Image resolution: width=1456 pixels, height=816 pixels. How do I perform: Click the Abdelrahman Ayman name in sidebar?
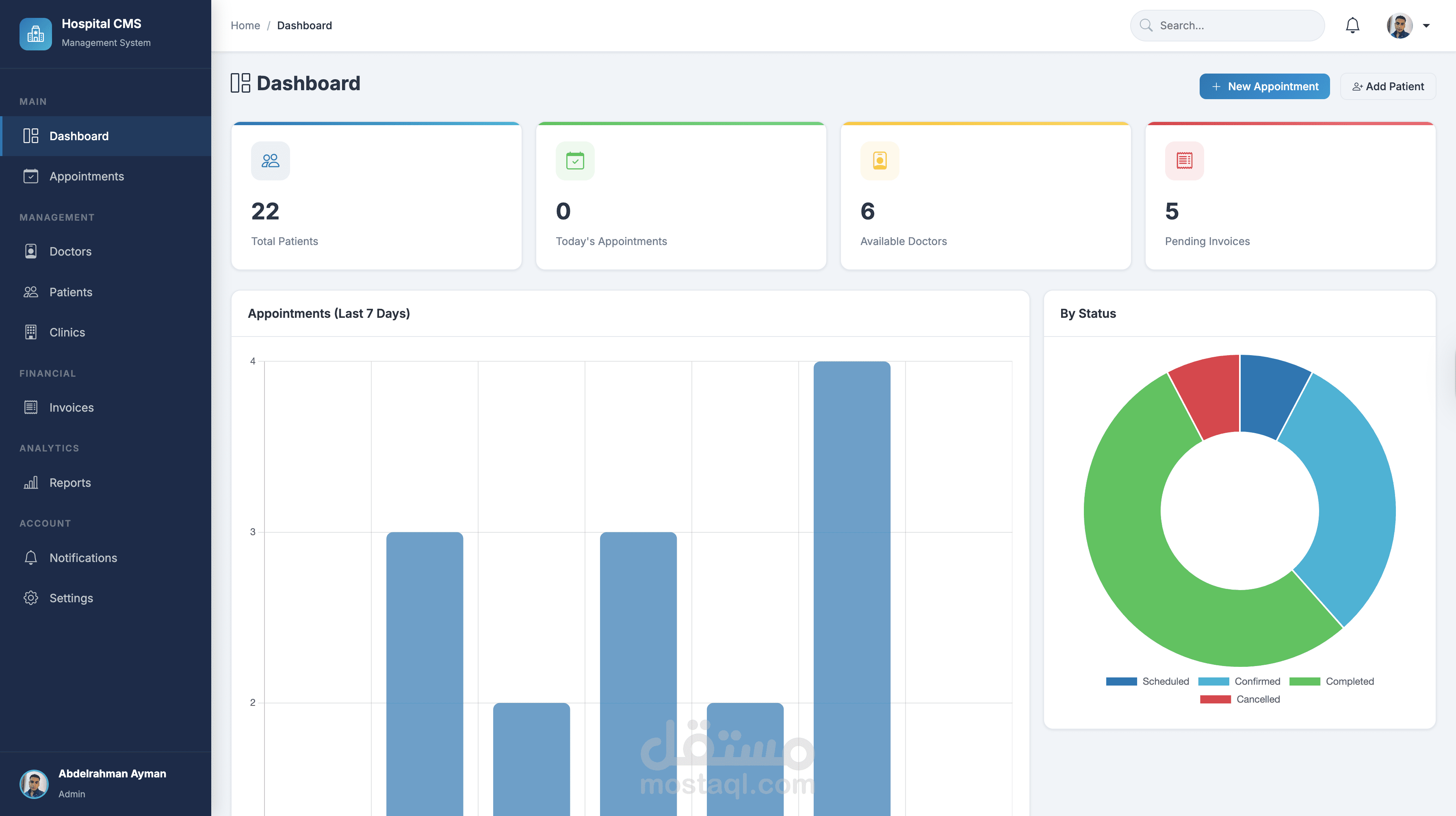point(112,773)
